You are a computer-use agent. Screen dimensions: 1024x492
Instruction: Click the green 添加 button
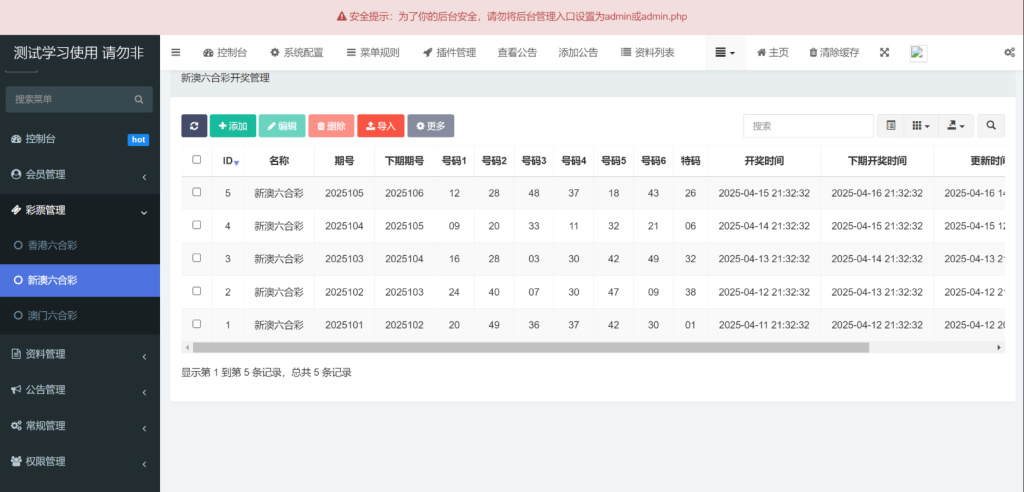coord(233,126)
